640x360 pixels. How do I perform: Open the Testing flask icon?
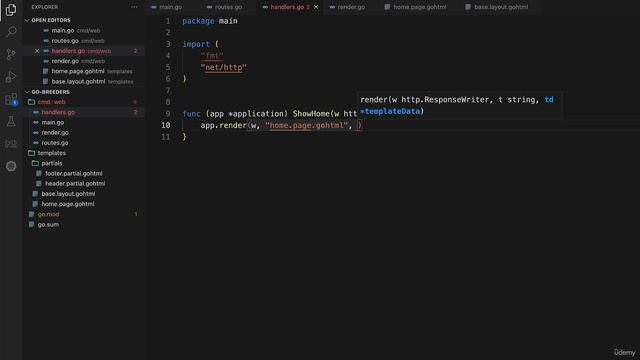11,121
